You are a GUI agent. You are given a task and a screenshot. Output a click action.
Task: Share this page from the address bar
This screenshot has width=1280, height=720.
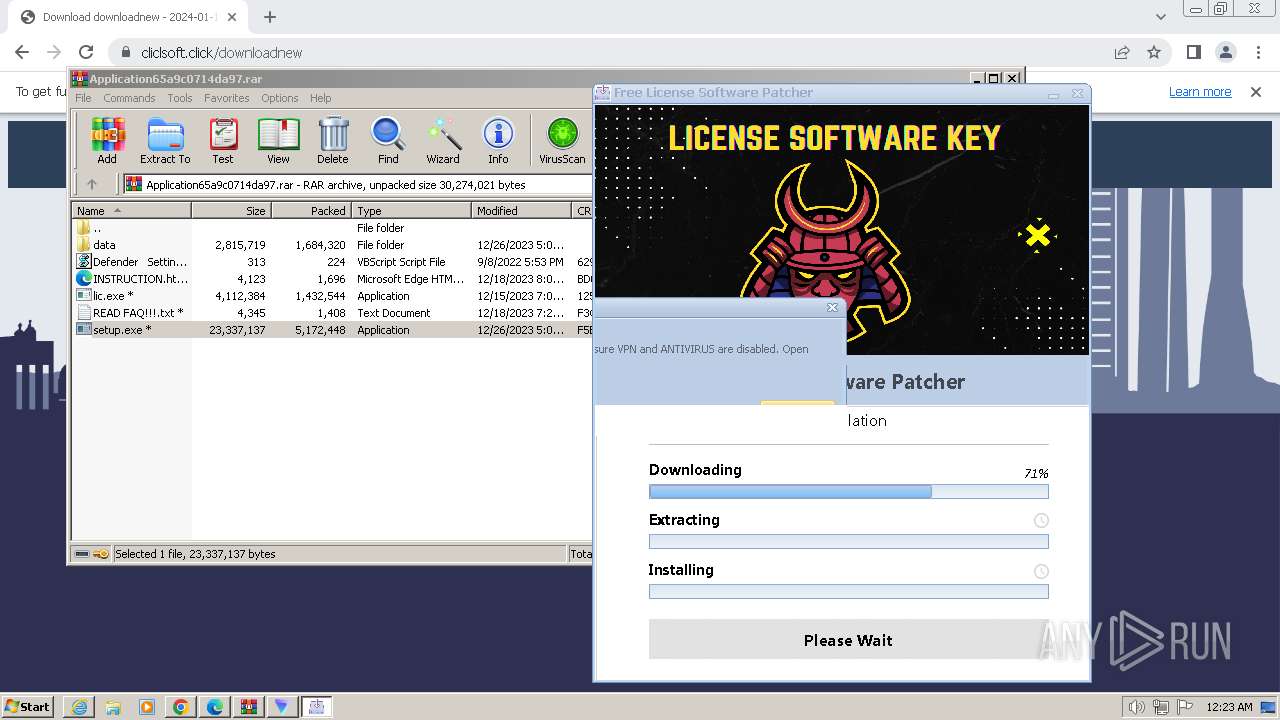pos(1122,52)
